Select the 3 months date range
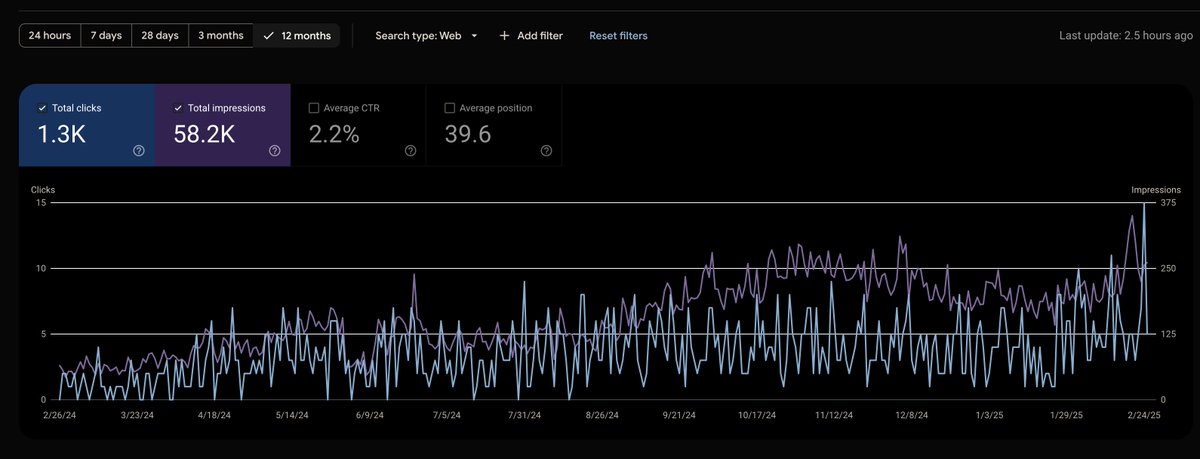The width and height of the screenshot is (1200, 459). click(220, 35)
